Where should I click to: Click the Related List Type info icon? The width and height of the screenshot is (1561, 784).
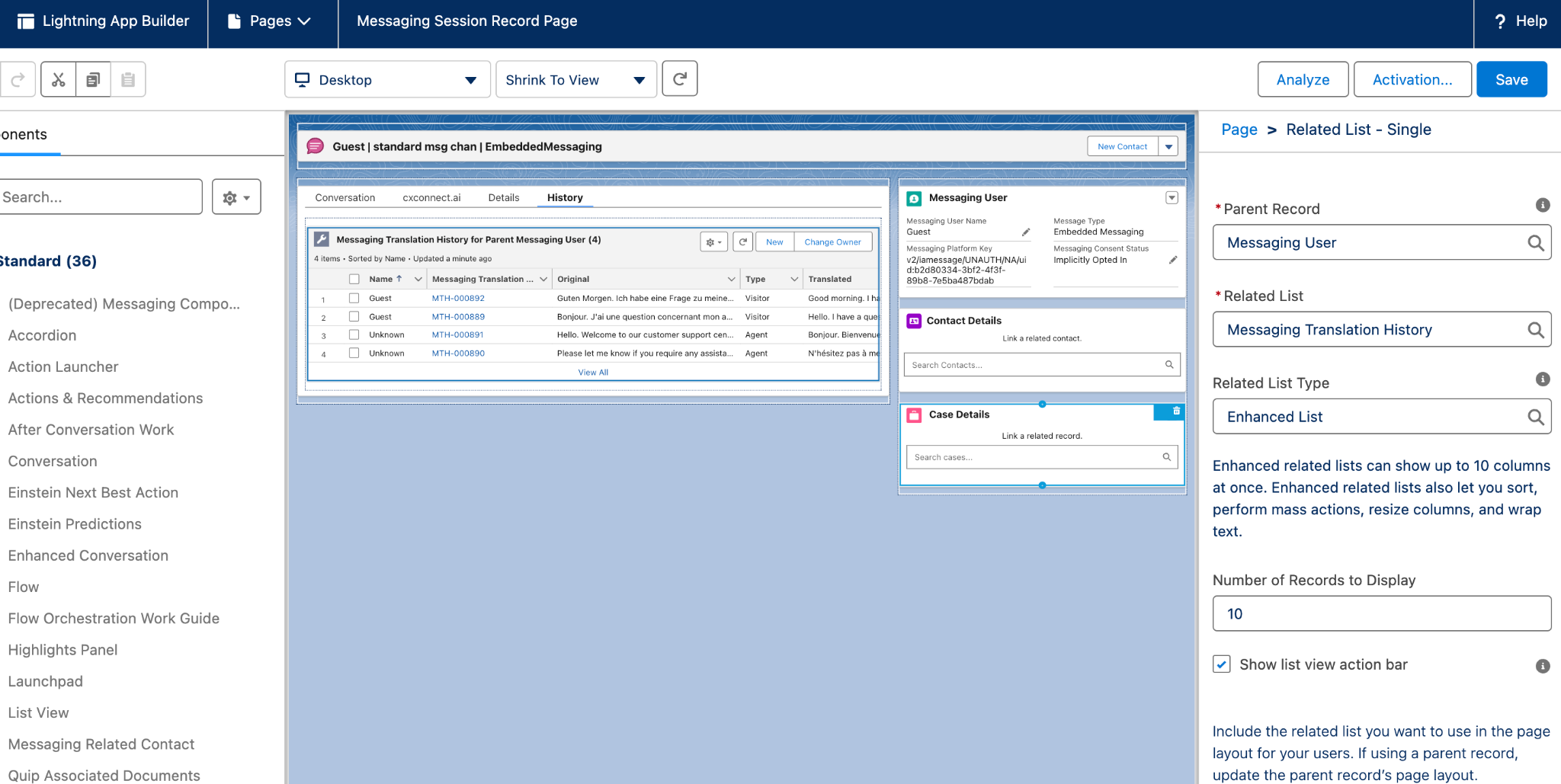tap(1543, 379)
